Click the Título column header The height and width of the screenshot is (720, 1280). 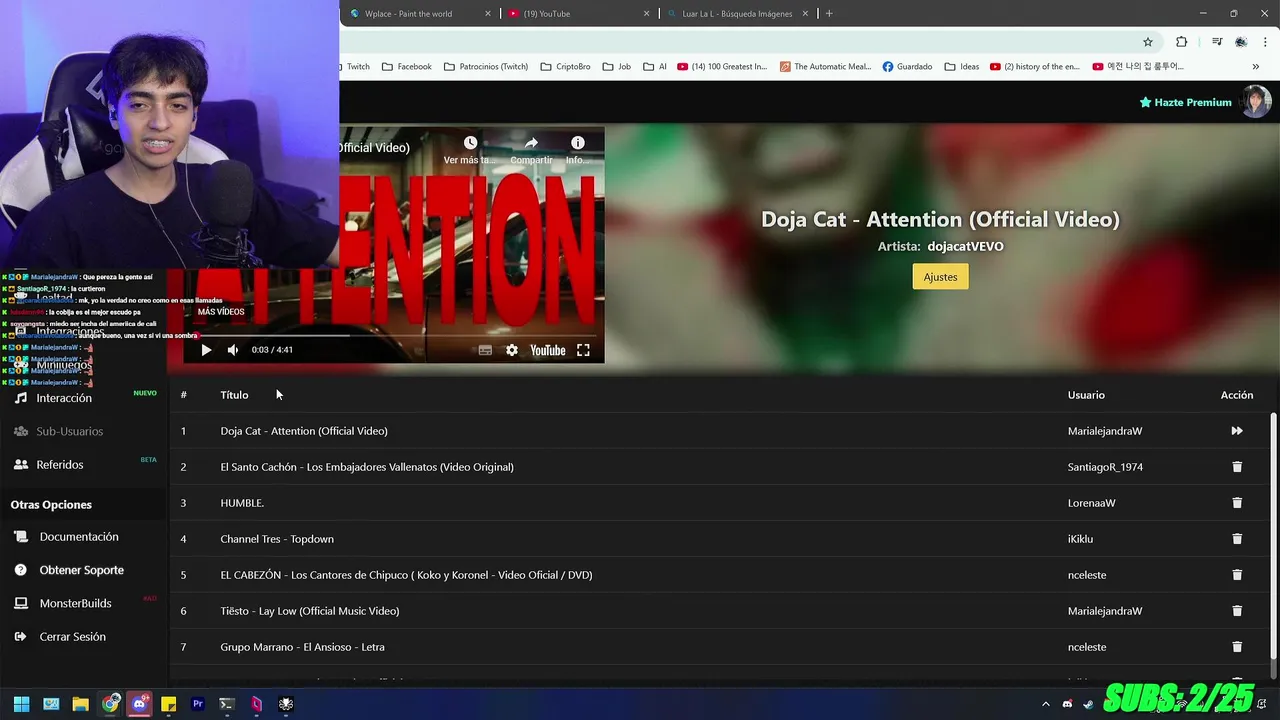click(x=234, y=395)
